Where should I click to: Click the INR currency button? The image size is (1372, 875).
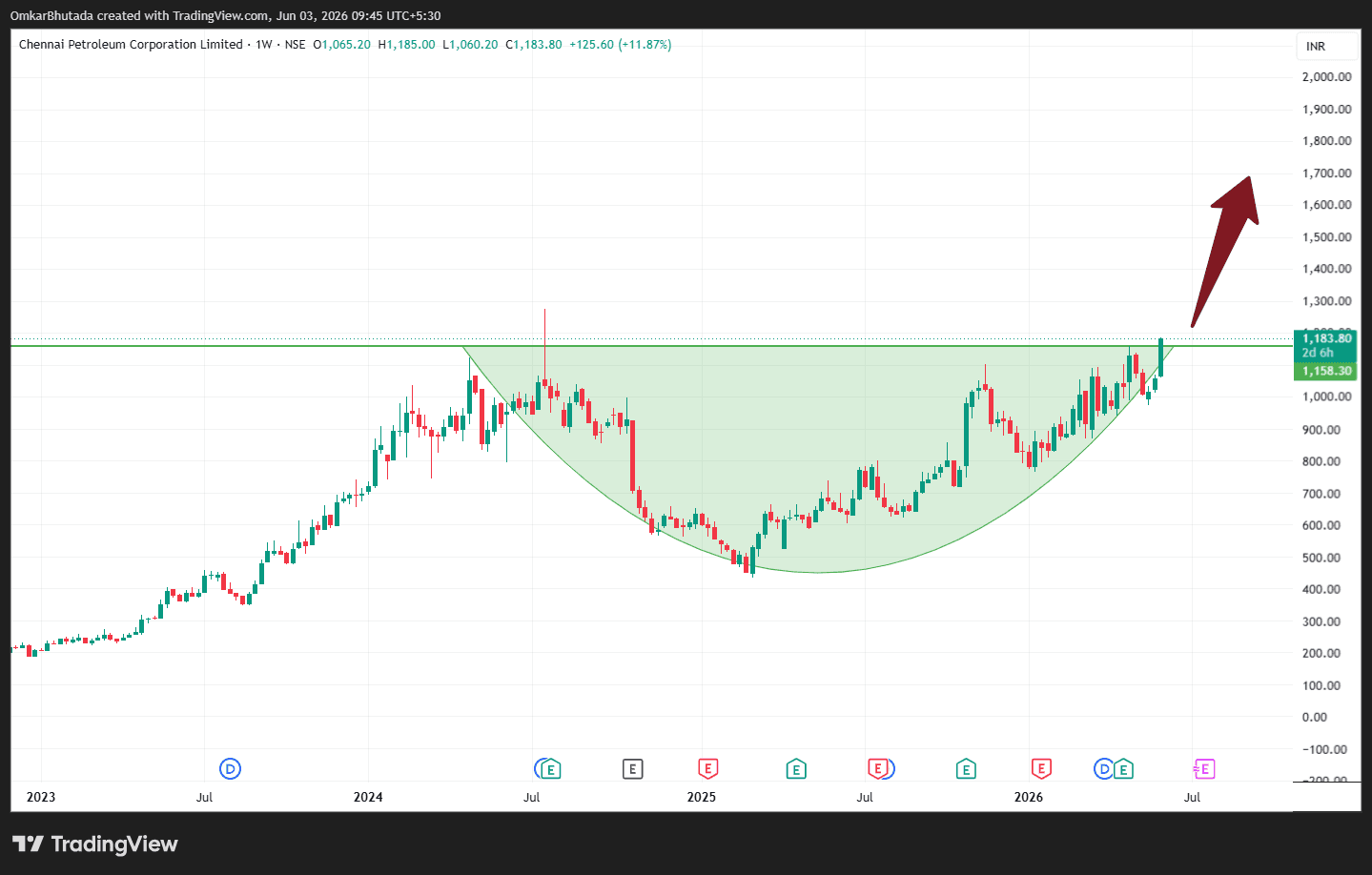click(1326, 46)
